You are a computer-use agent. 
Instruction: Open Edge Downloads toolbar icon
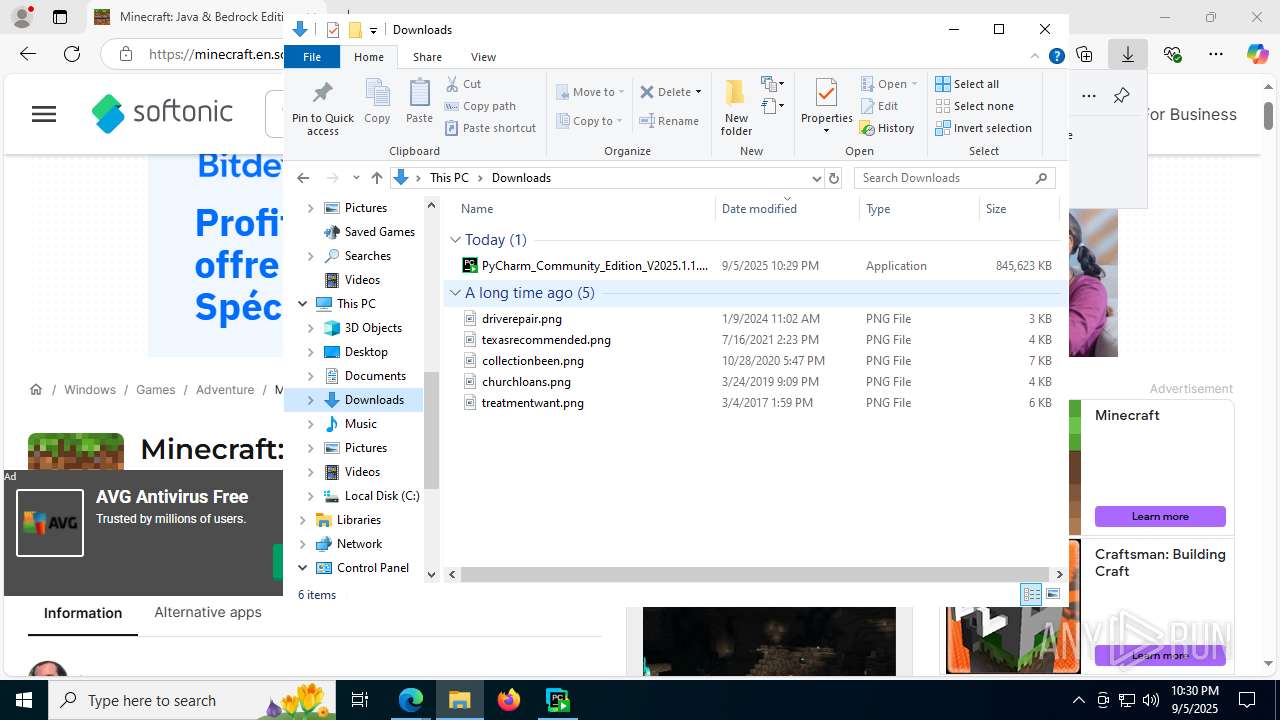tap(1127, 54)
